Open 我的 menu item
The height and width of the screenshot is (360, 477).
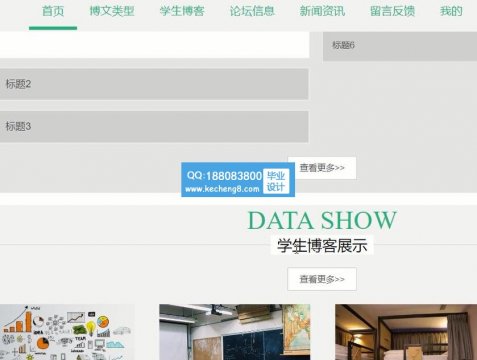click(451, 11)
